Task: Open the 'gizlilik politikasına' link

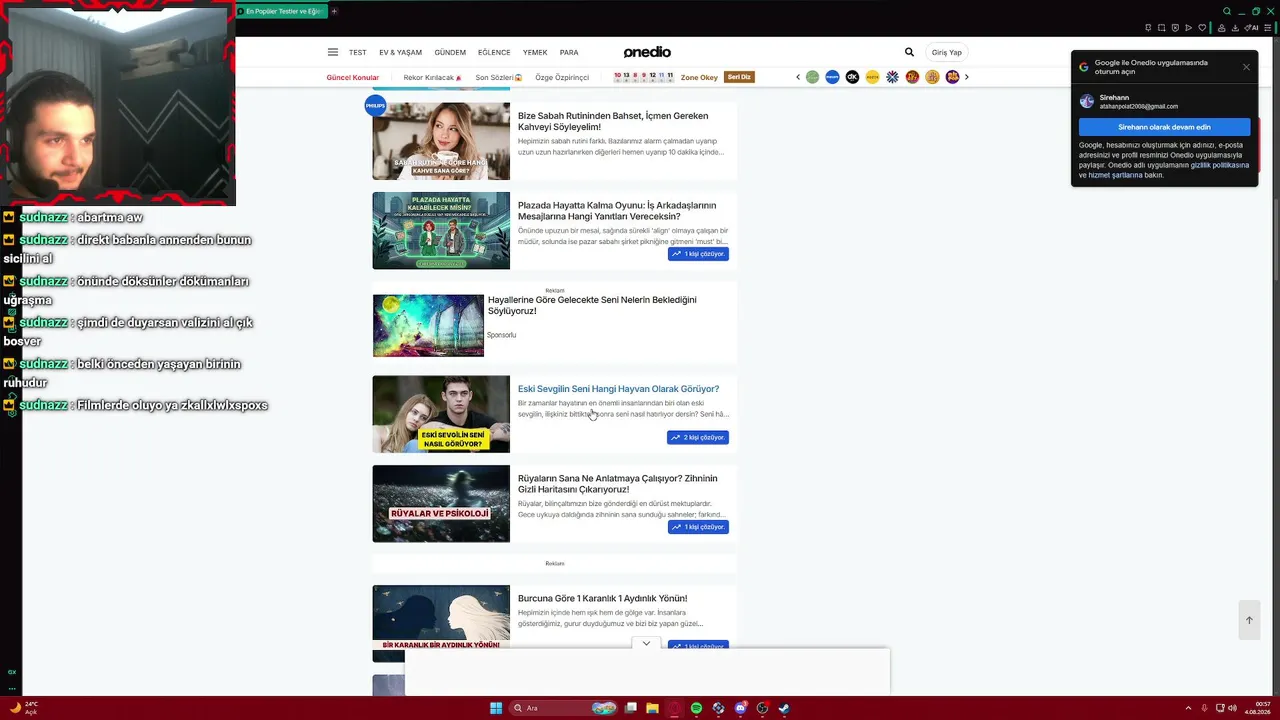Action: pyautogui.click(x=1219, y=165)
